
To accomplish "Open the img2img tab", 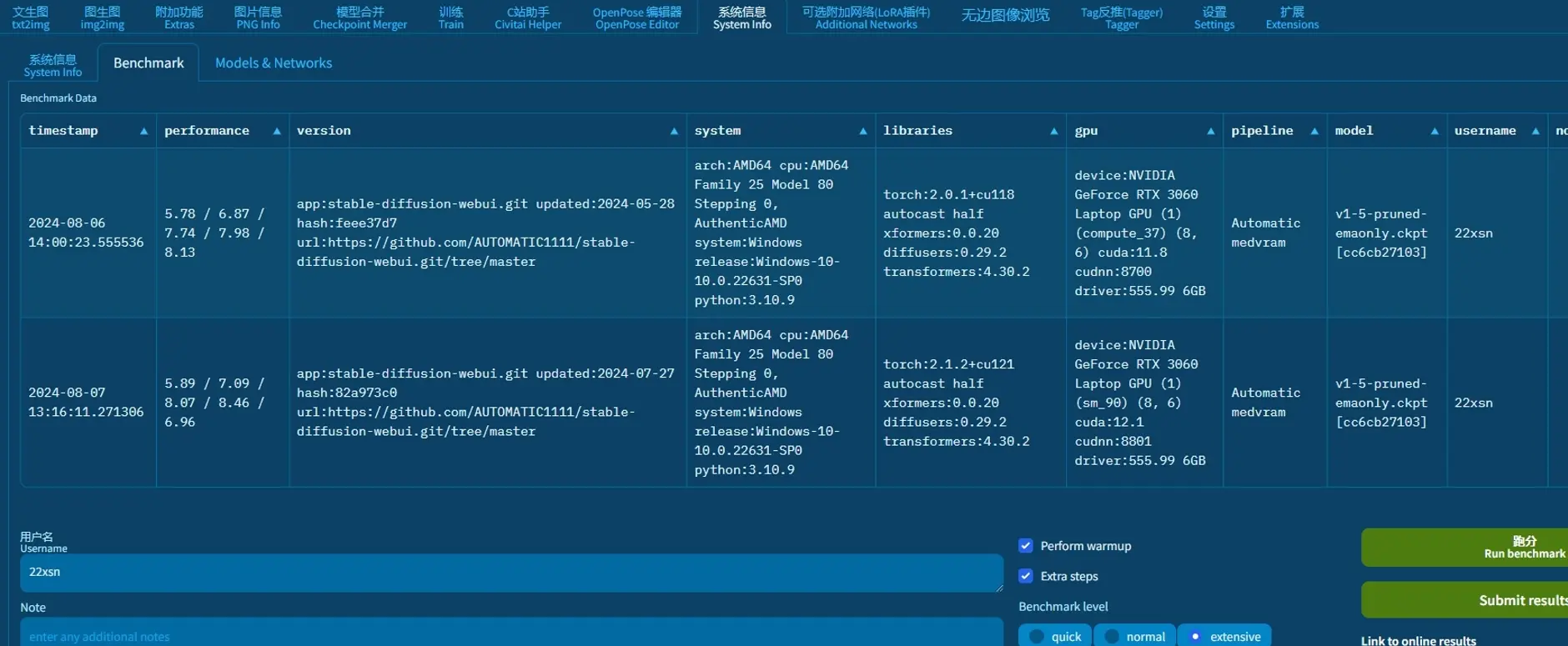I will click(103, 18).
